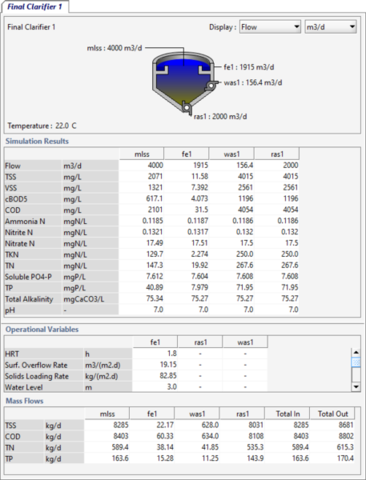The image size is (366, 480).
Task: Click the Operational Variables scrollbar thumb
Action: [x=356, y=362]
